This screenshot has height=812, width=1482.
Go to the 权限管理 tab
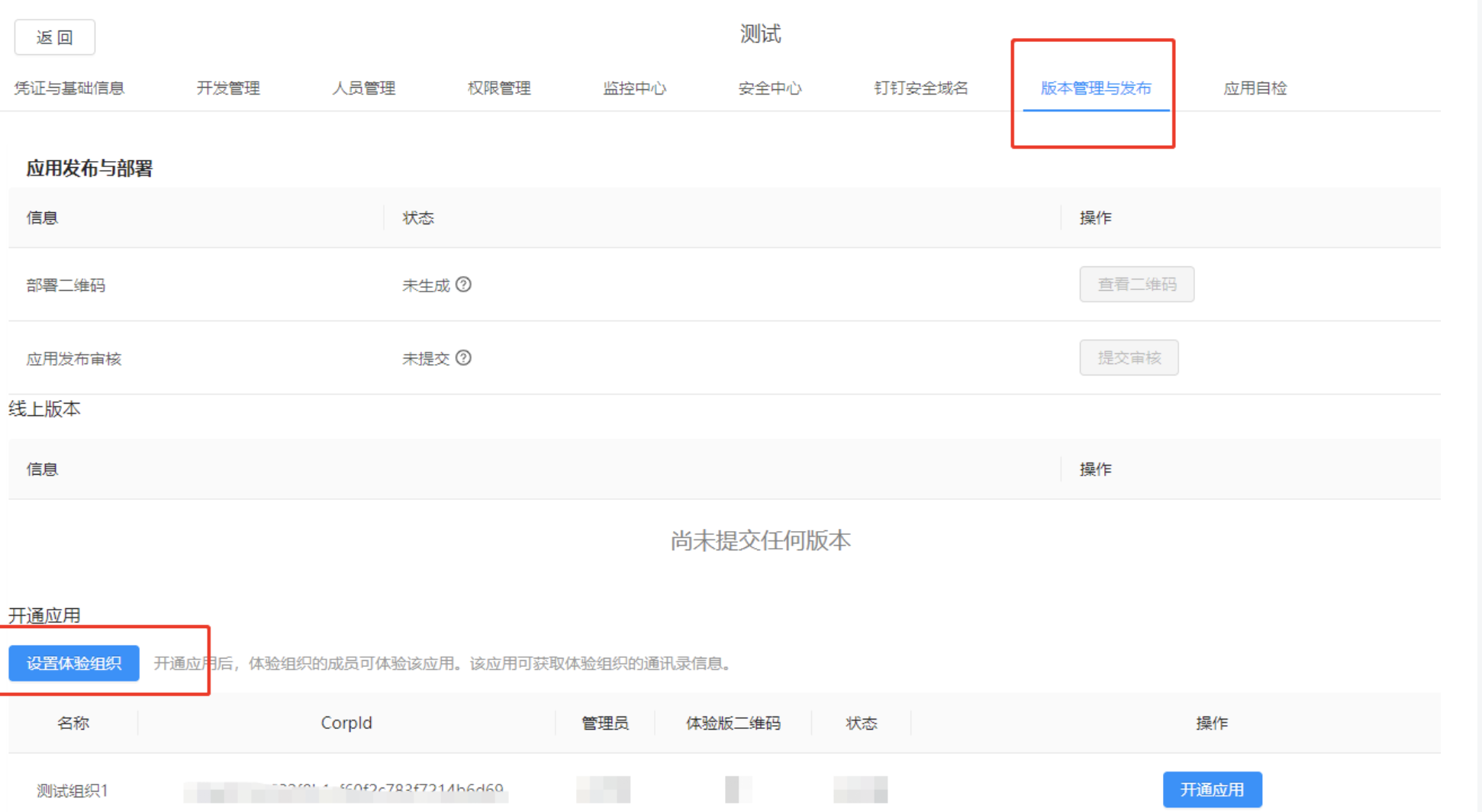pos(499,88)
